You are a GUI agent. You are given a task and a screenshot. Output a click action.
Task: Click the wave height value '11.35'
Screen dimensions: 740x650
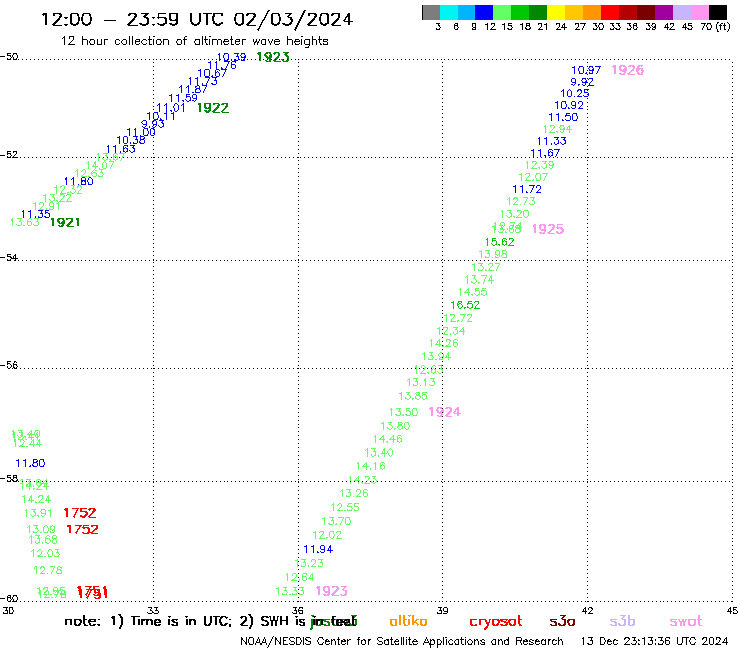pyautogui.click(x=36, y=214)
